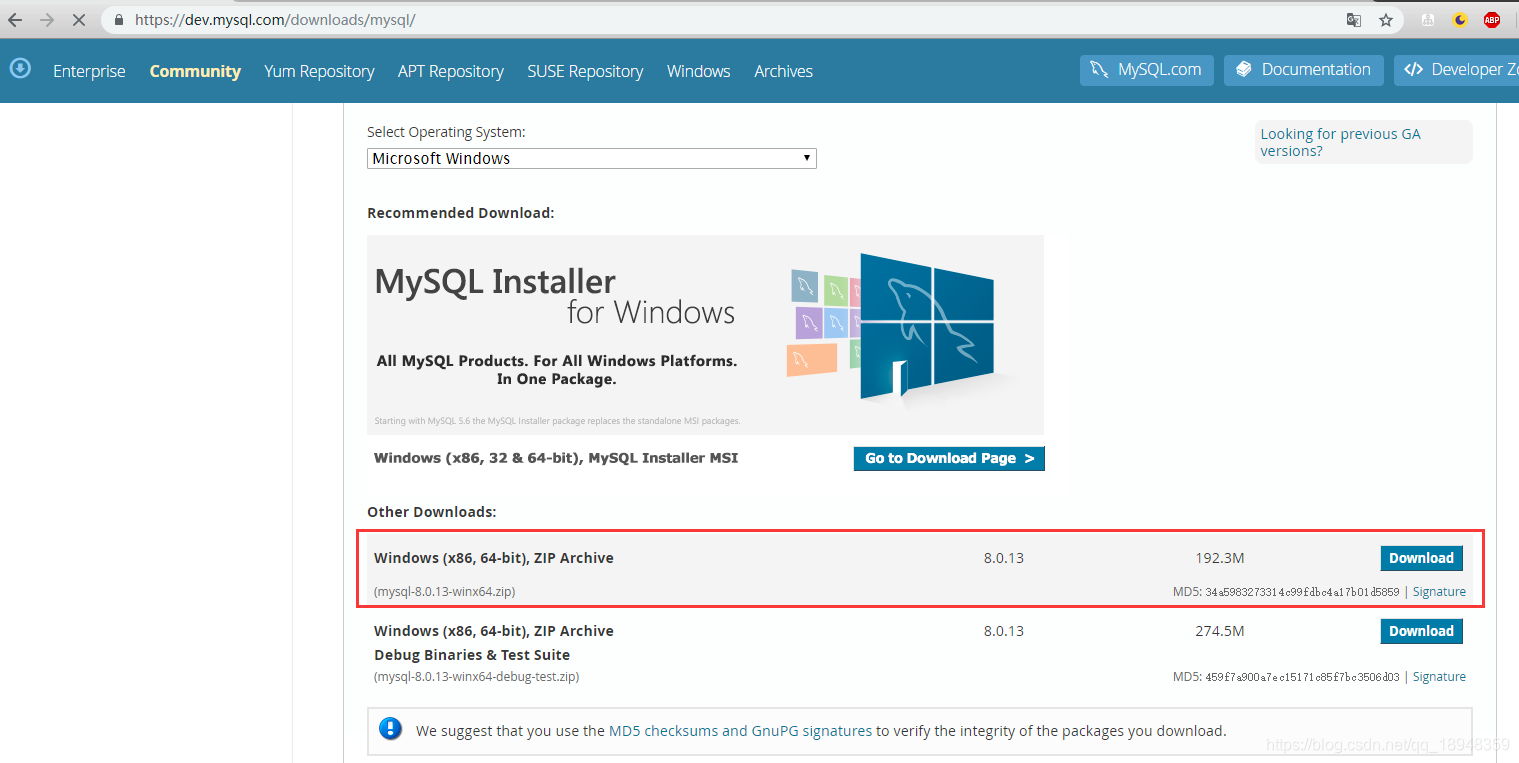Open Signature link for mysql-8.0.13-winx64.zip

click(x=1439, y=592)
